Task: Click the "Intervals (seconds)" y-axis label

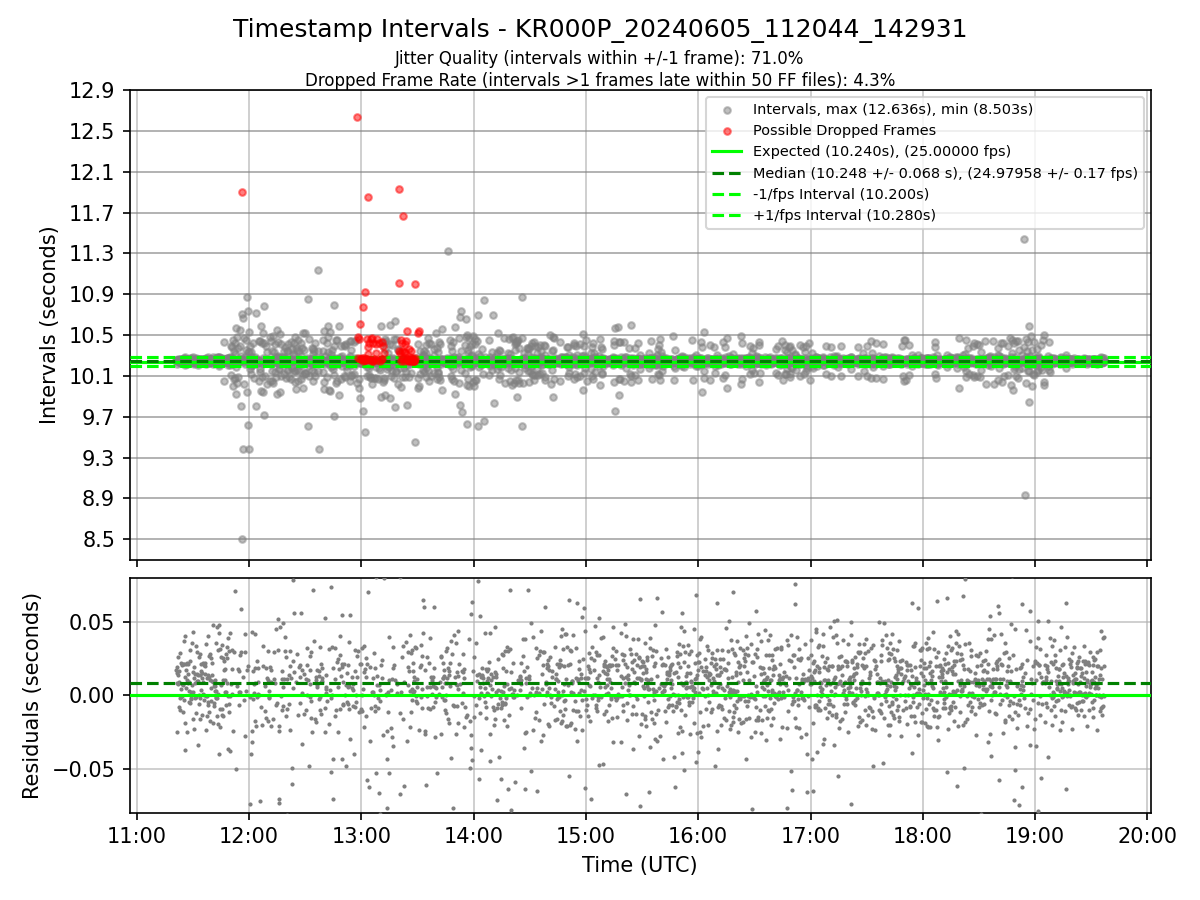Action: tap(48, 325)
